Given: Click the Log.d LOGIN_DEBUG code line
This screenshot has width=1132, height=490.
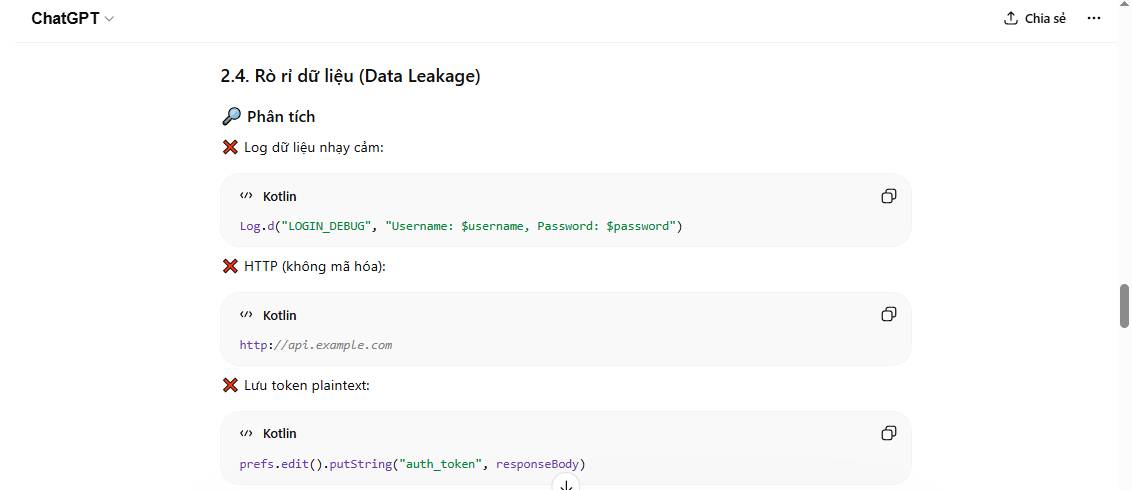Looking at the screenshot, I should pyautogui.click(x=460, y=226).
